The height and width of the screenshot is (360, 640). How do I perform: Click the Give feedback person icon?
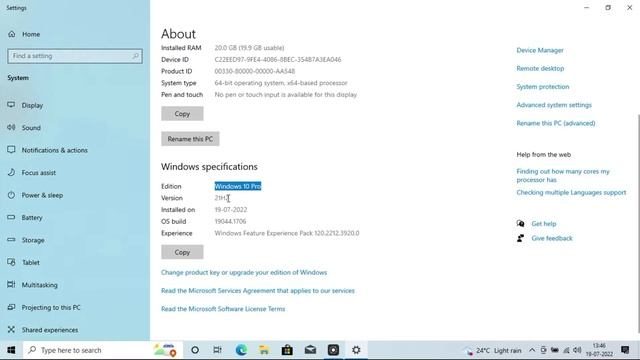pyautogui.click(x=520, y=238)
